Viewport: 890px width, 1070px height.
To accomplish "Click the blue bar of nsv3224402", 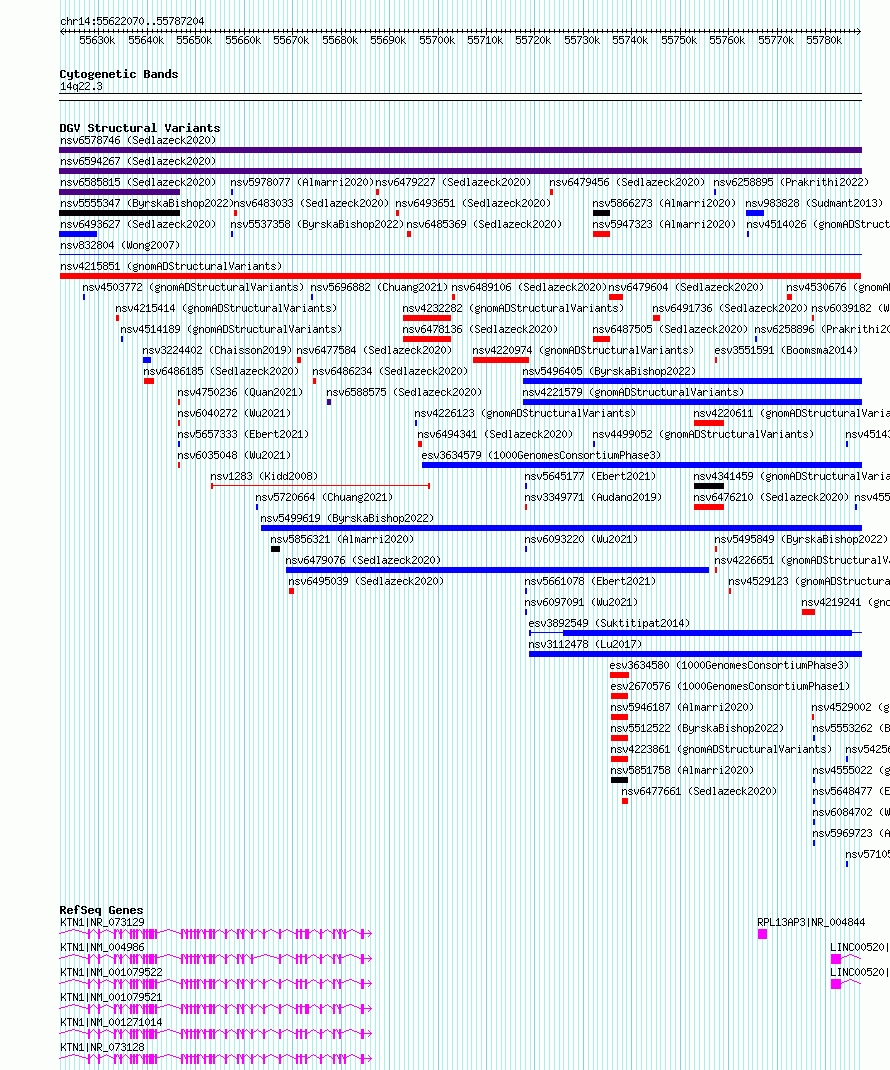I will [147, 360].
